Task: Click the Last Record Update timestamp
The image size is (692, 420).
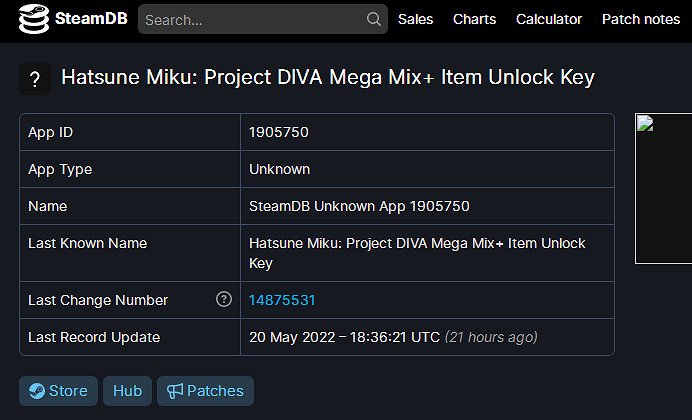Action: pyautogui.click(x=344, y=337)
